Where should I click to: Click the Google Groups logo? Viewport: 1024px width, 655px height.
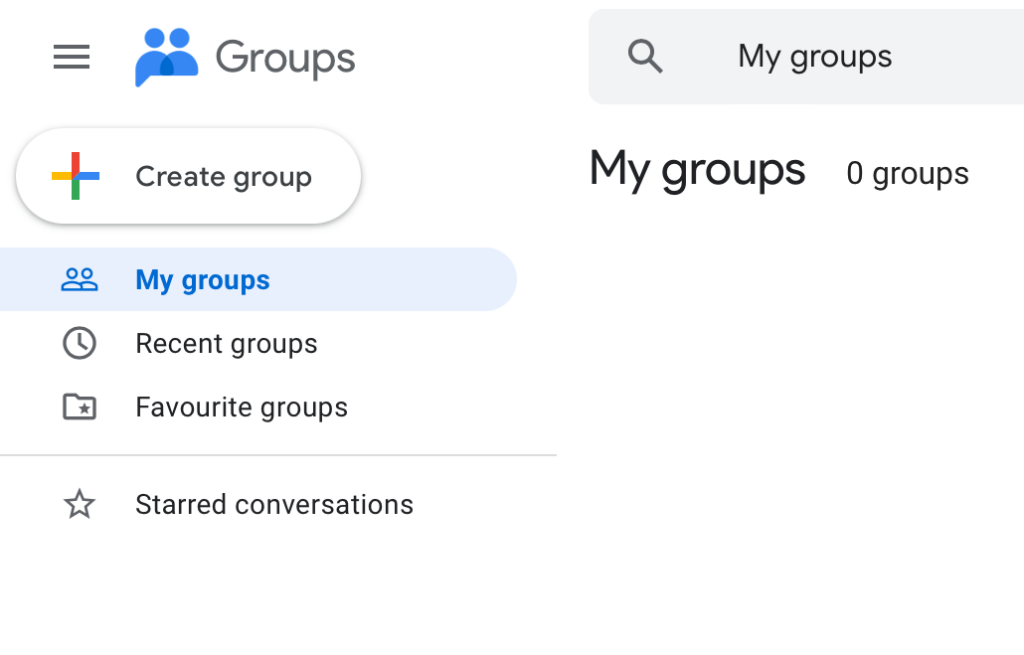point(165,55)
